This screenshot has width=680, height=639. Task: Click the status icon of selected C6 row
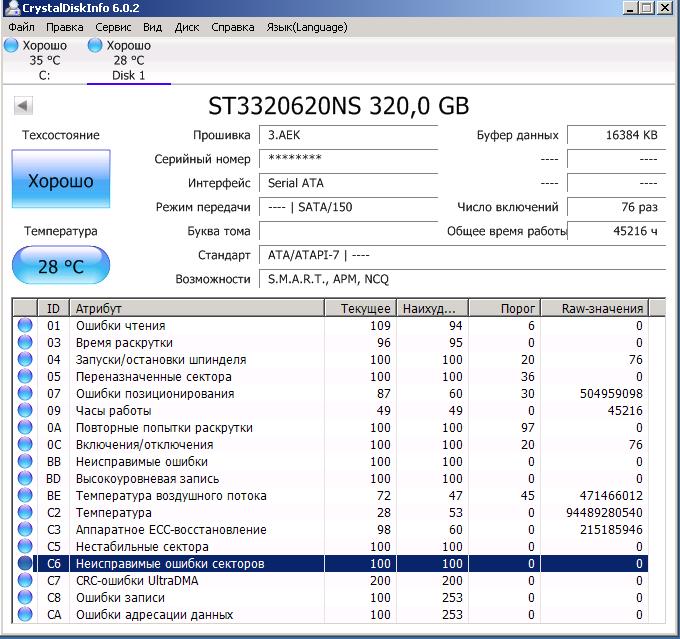click(25, 563)
